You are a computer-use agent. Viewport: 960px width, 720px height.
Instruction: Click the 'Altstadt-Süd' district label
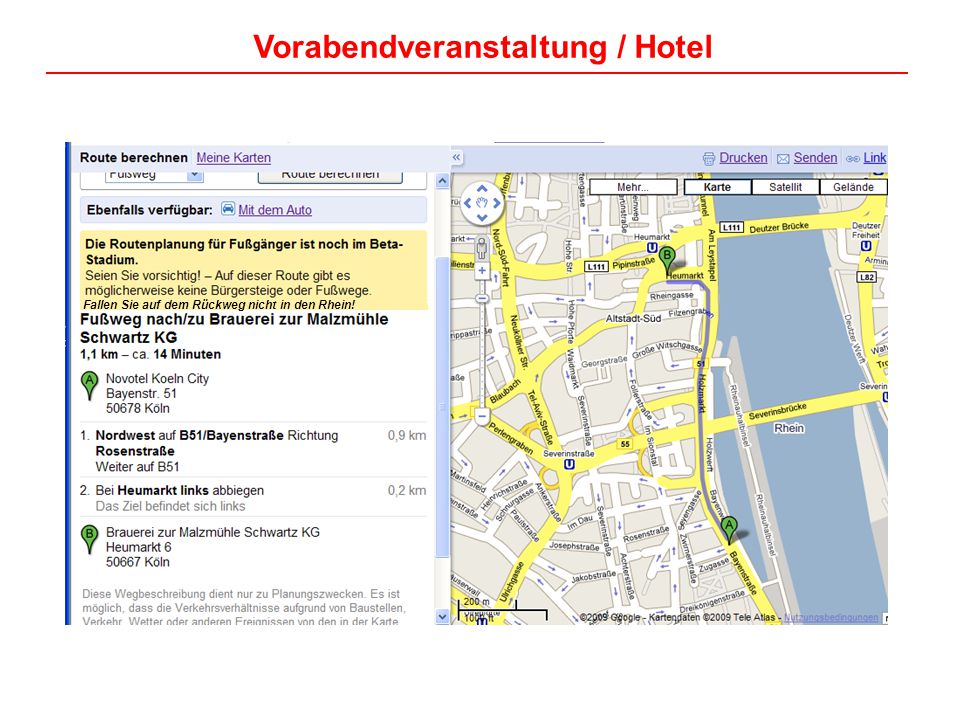[x=633, y=318]
